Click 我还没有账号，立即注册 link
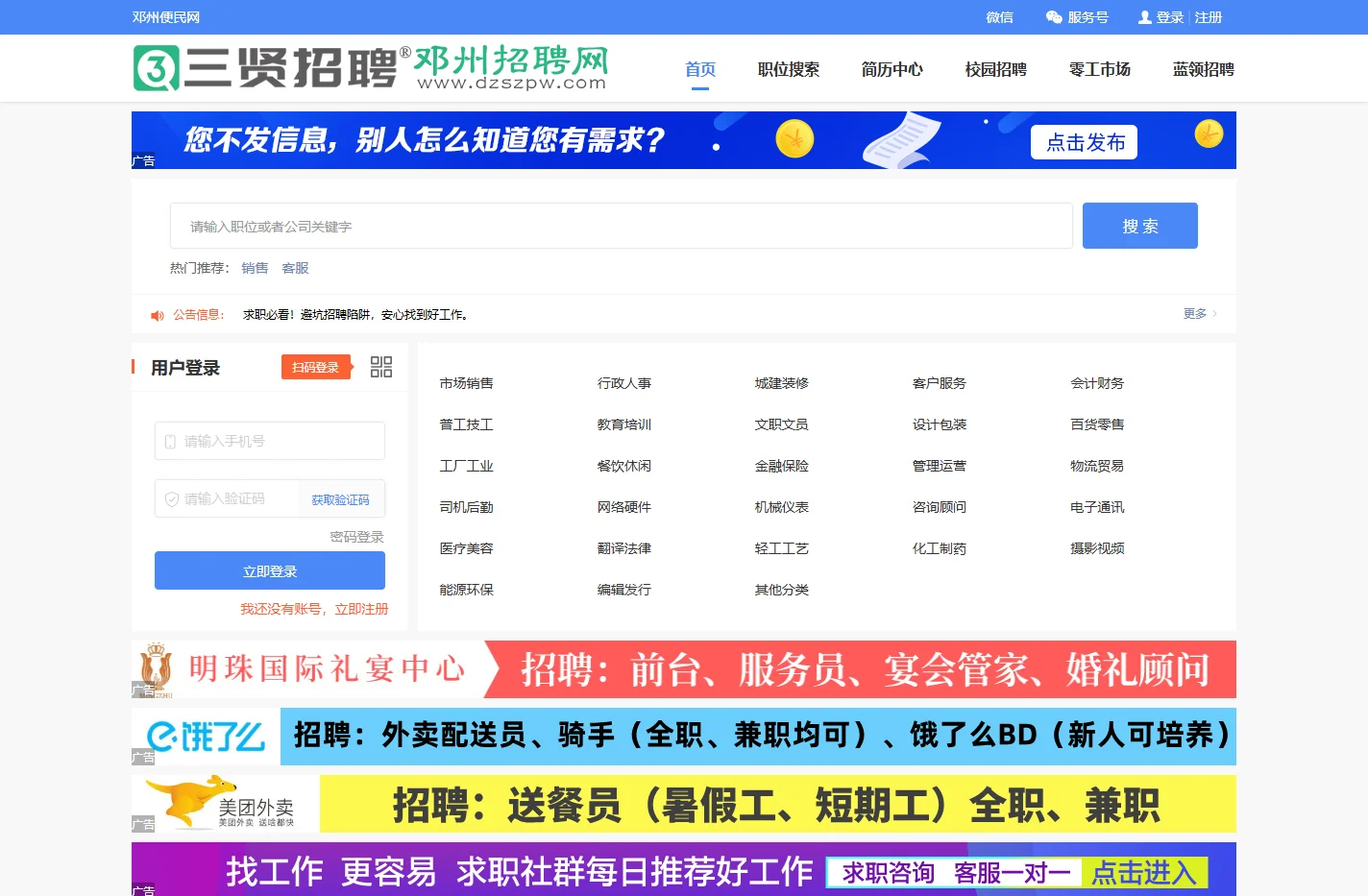 tap(314, 609)
